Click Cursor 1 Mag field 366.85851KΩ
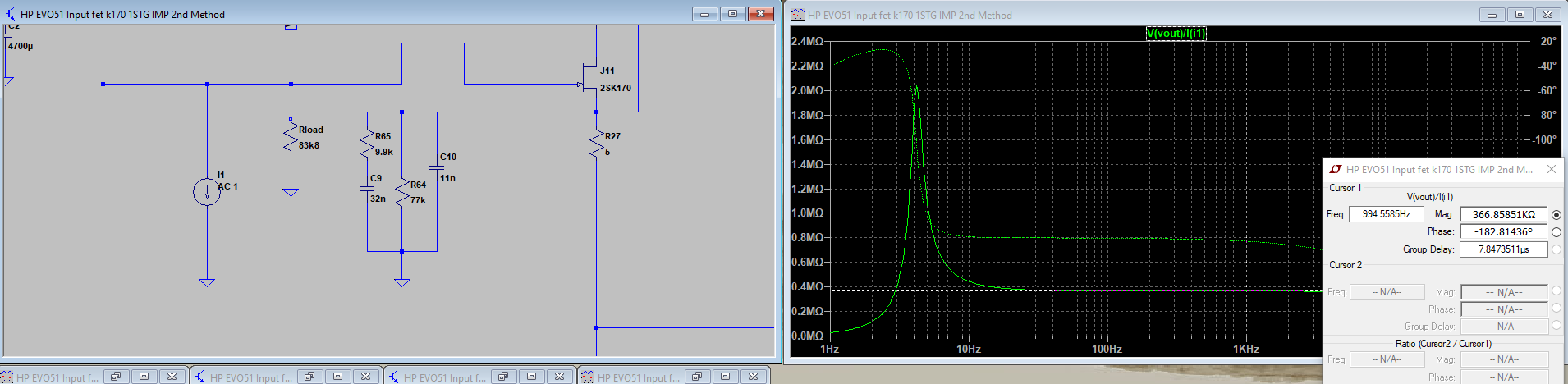 [x=1503, y=214]
